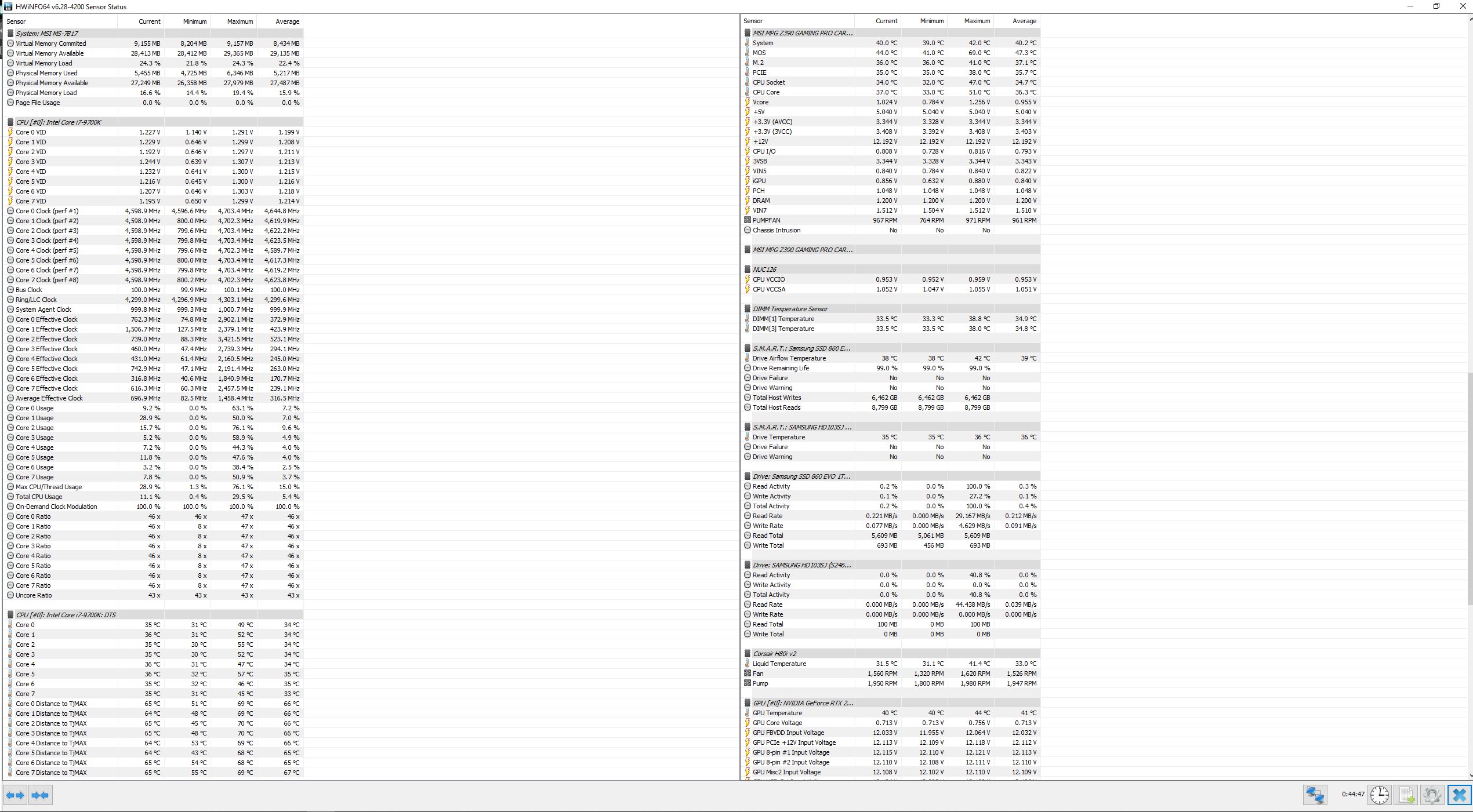The height and width of the screenshot is (812, 1473).
Task: Click the expand columns arrows button
Action: pos(15,795)
